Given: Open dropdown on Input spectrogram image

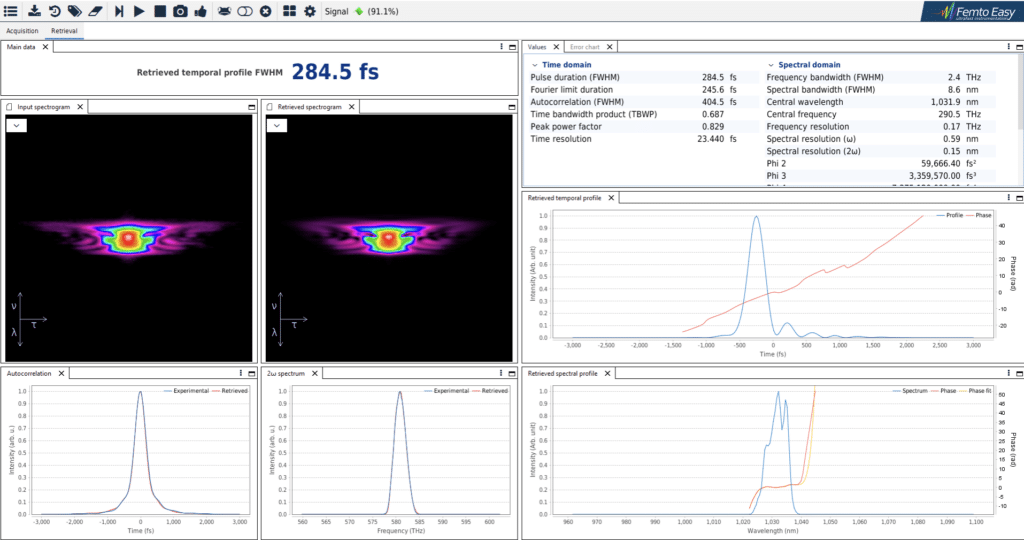Looking at the screenshot, I should pos(16,125).
